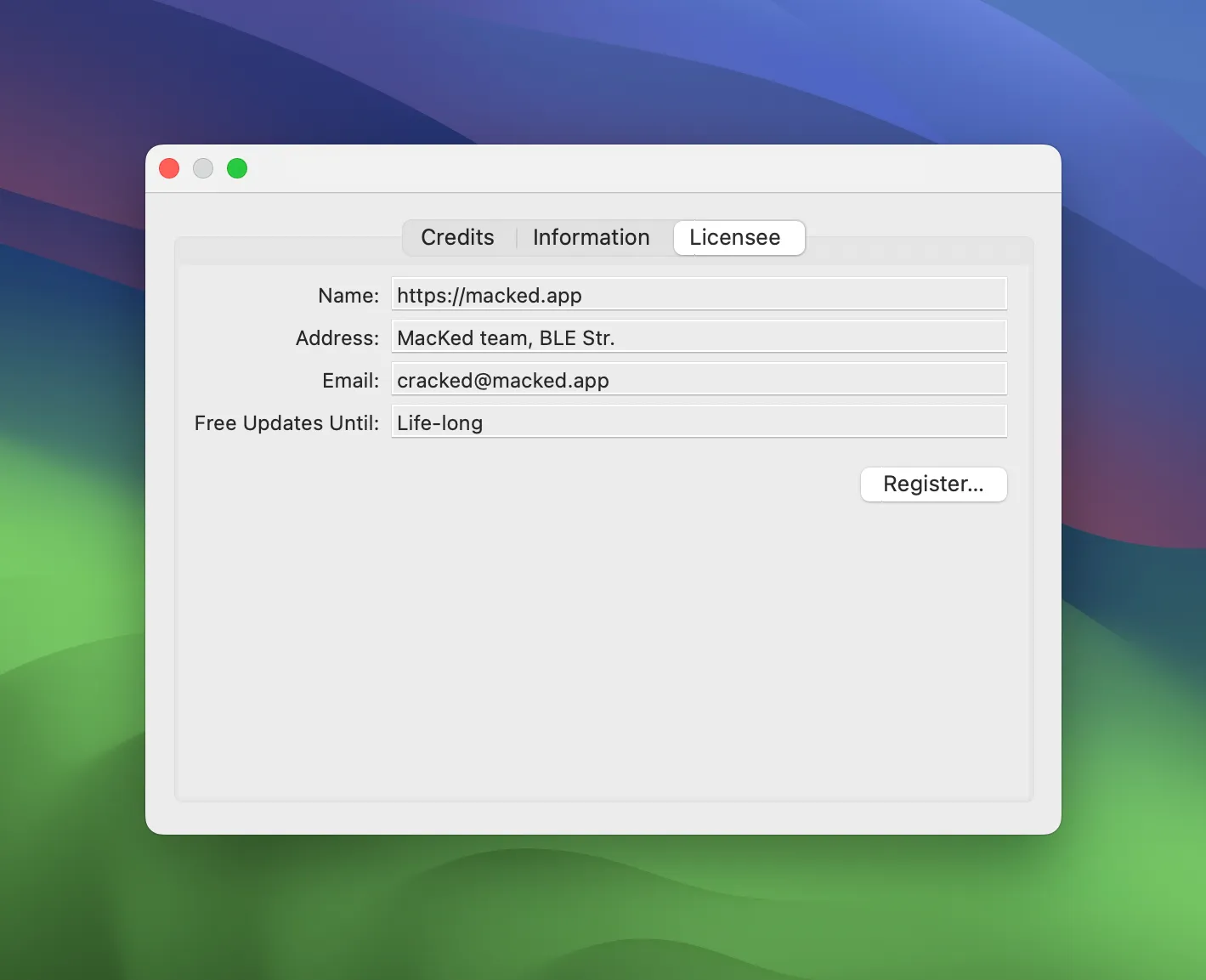1206x980 pixels.
Task: Click the Email: label
Action: point(349,380)
